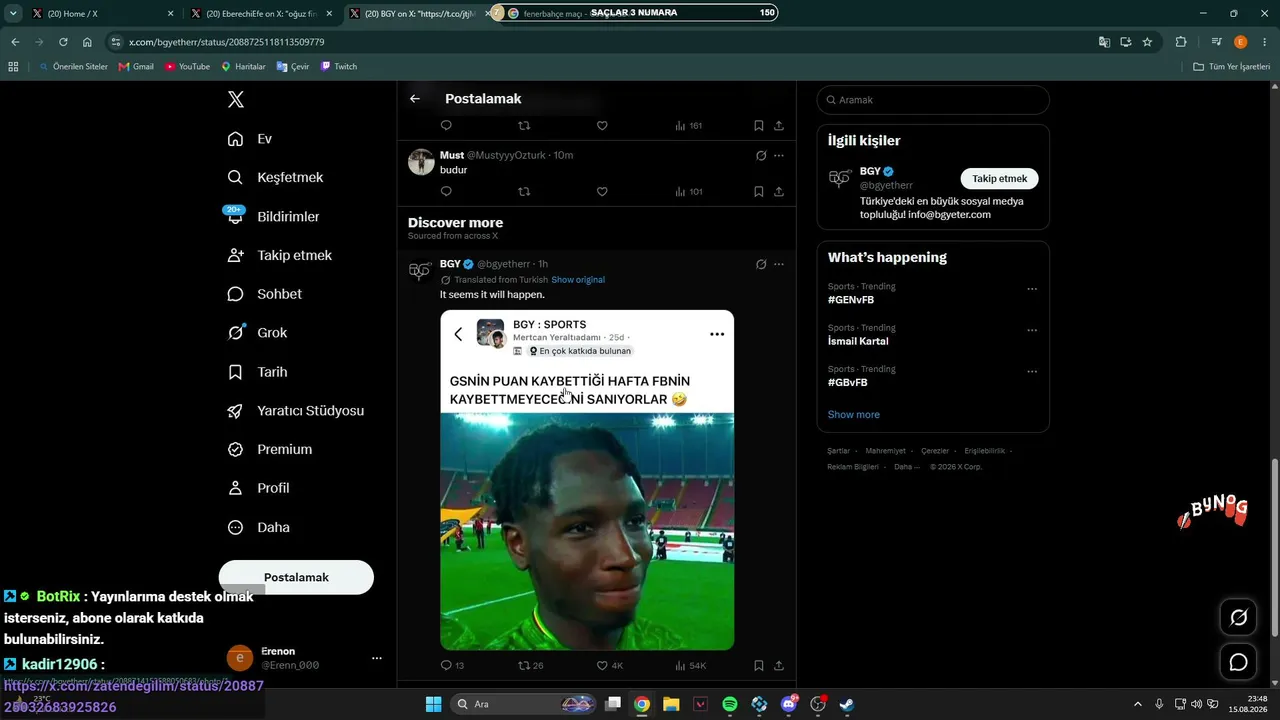Click the Postalamak post button
Viewport: 1280px width, 720px height.
[296, 577]
